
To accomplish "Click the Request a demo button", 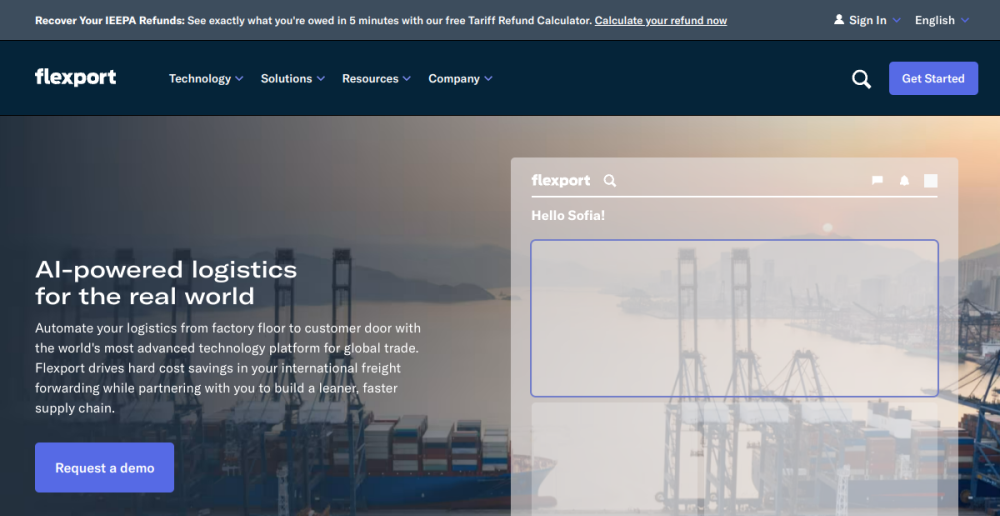I will [105, 468].
